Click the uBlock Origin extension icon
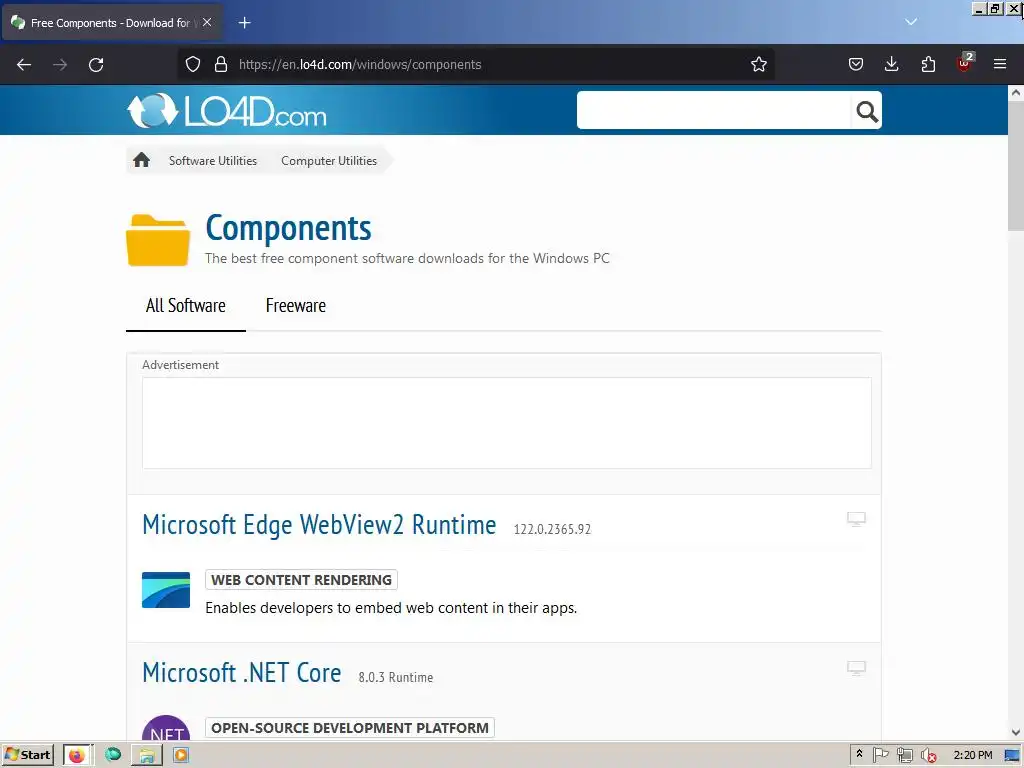Image resolution: width=1024 pixels, height=768 pixels. pos(965,63)
